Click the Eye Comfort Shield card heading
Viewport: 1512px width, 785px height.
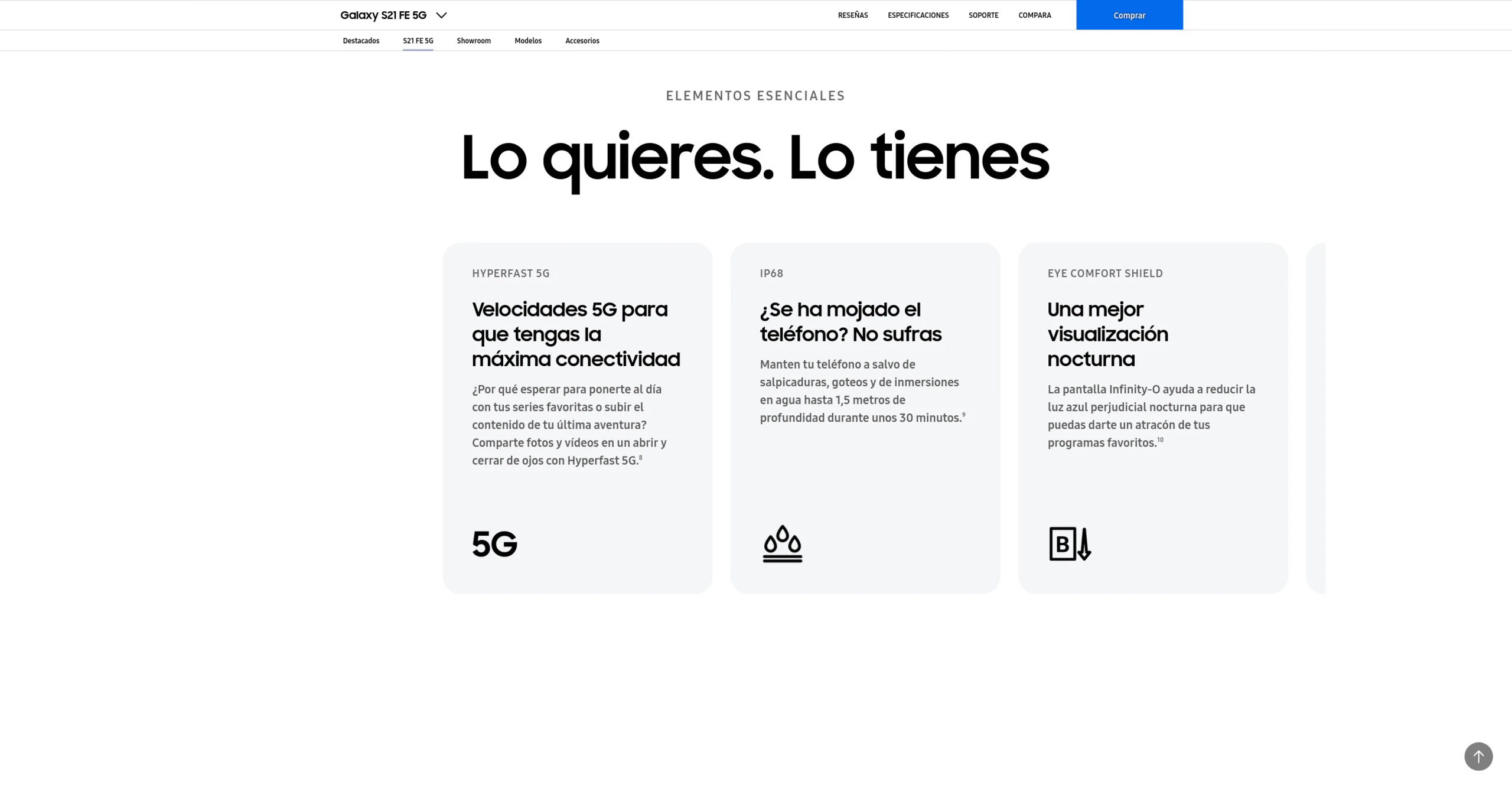(1107, 334)
